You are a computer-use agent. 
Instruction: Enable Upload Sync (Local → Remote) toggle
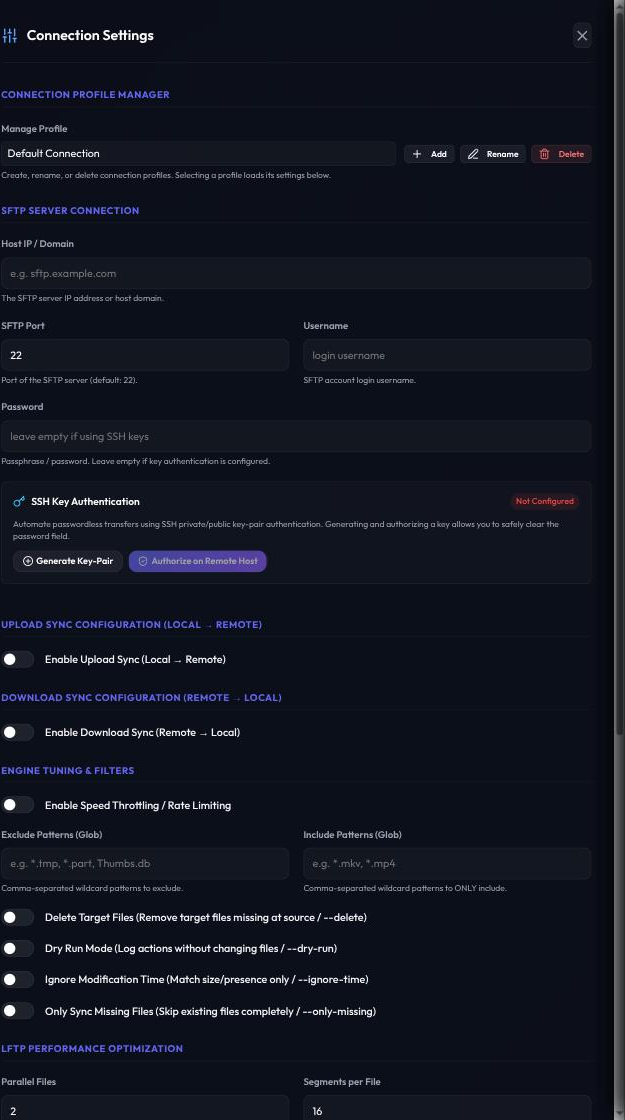tap(17, 659)
